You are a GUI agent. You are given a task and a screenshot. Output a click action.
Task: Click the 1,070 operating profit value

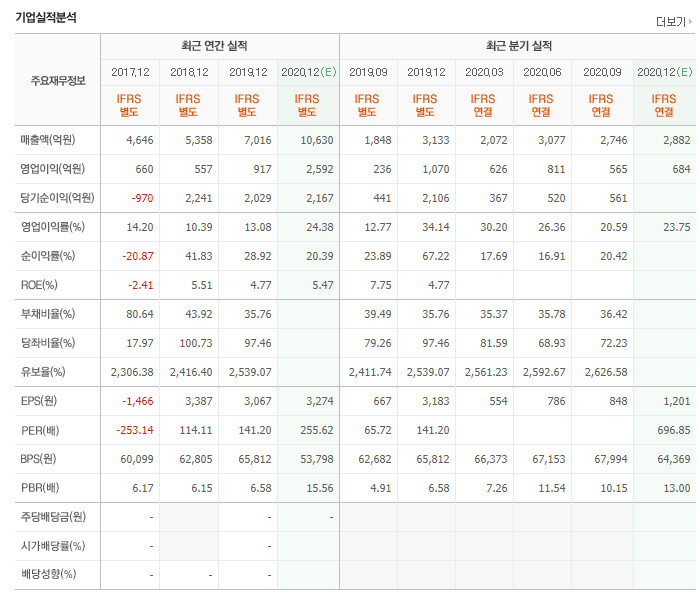click(436, 169)
